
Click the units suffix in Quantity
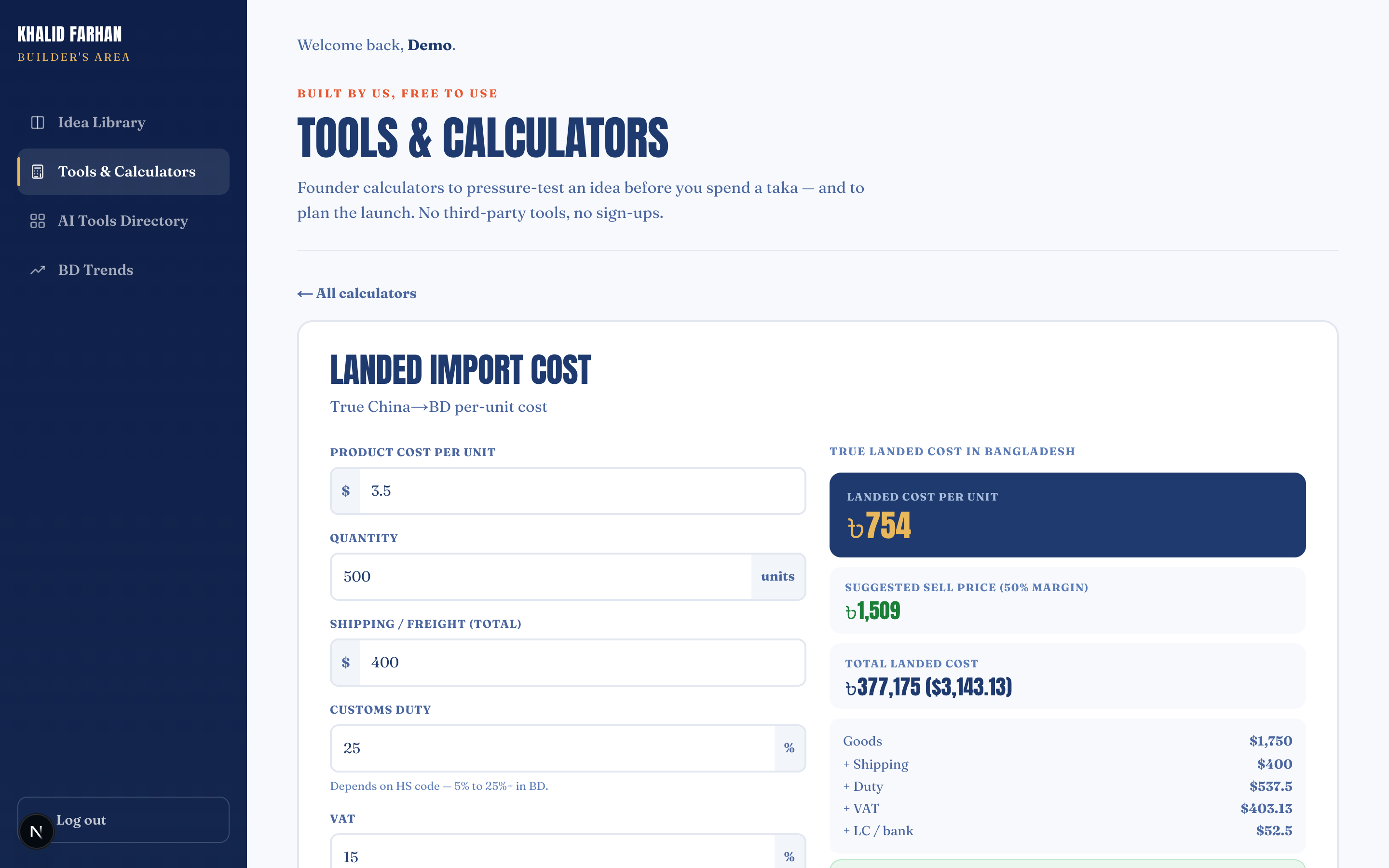coord(778,576)
